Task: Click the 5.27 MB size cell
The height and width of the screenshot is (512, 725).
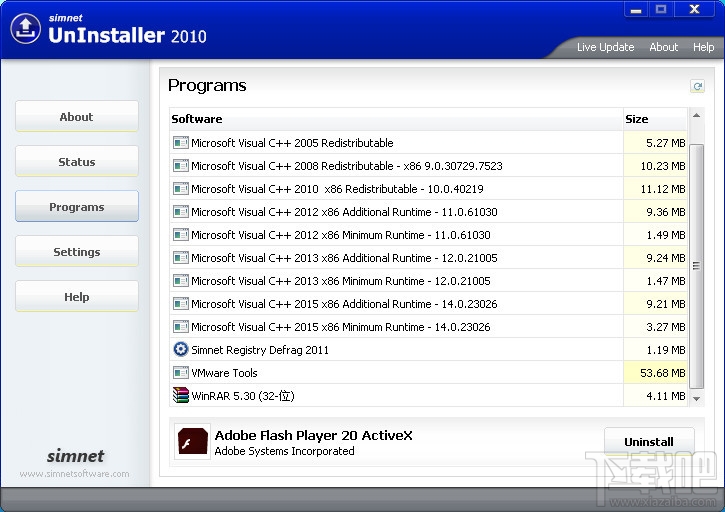Action: coord(655,142)
